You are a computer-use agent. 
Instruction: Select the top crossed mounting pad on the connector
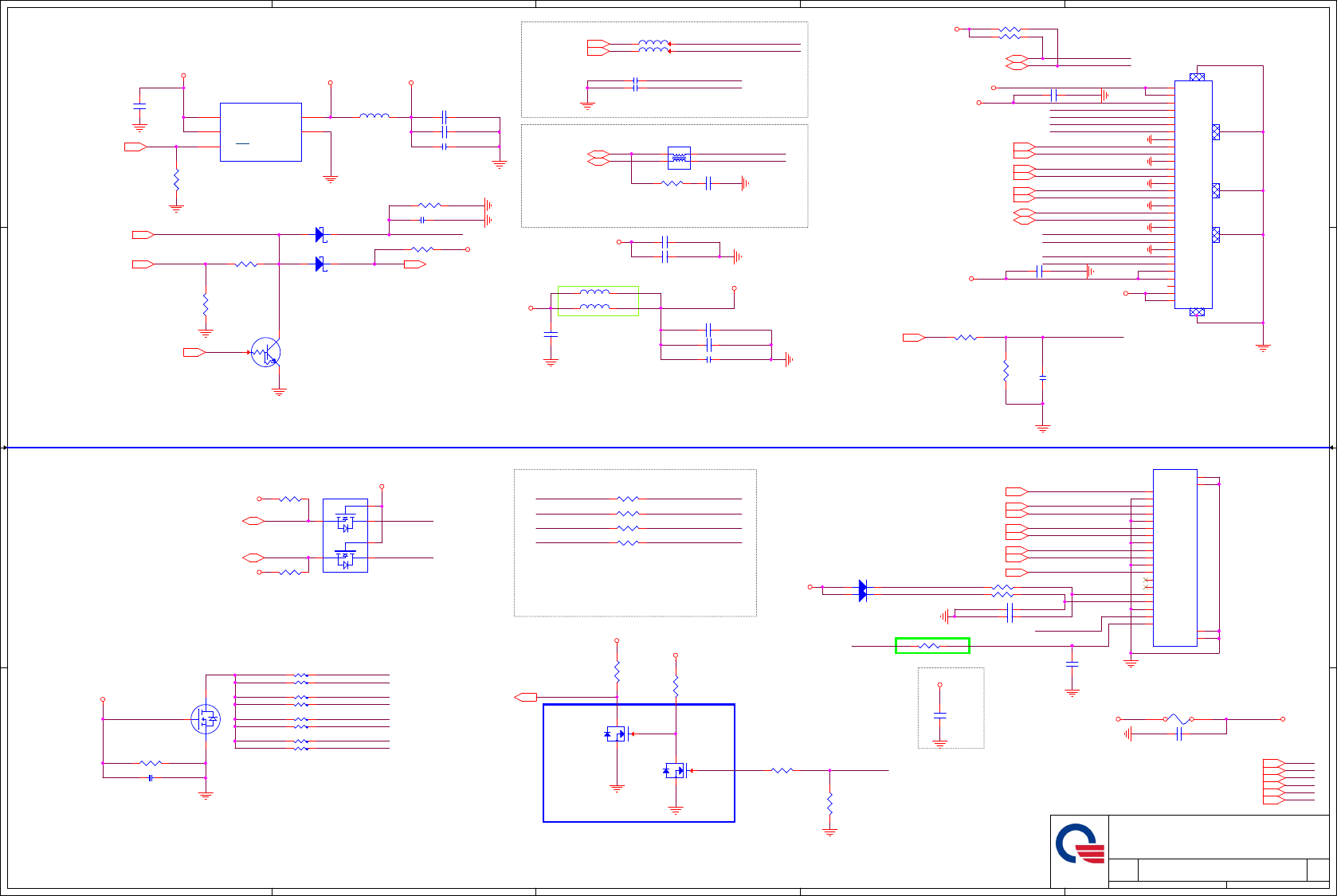pos(1197,77)
